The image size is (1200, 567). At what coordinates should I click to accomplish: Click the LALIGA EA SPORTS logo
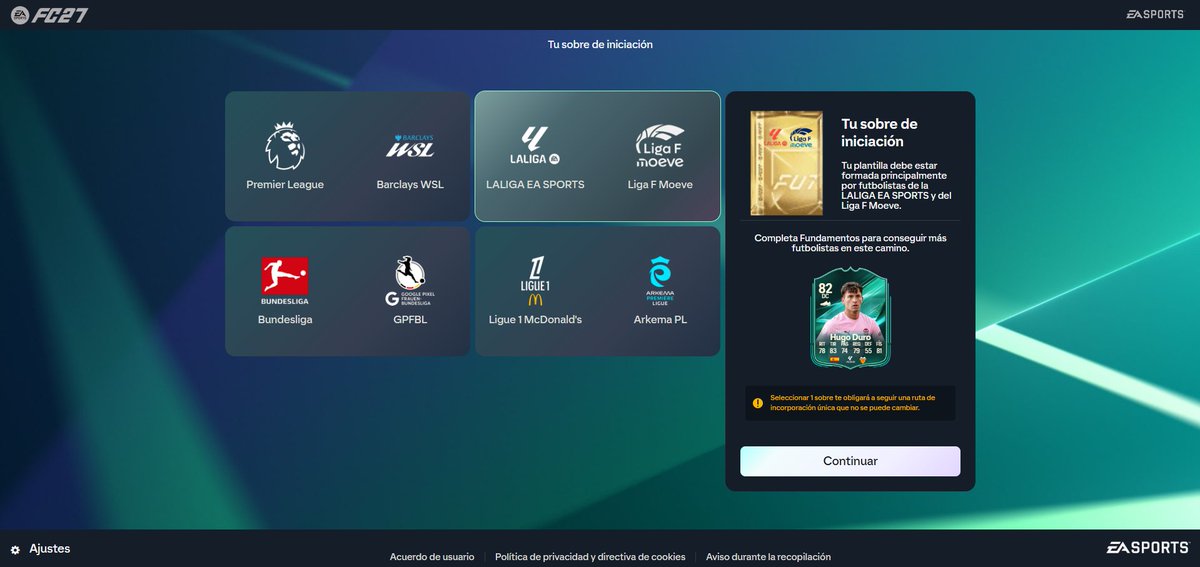pos(534,146)
